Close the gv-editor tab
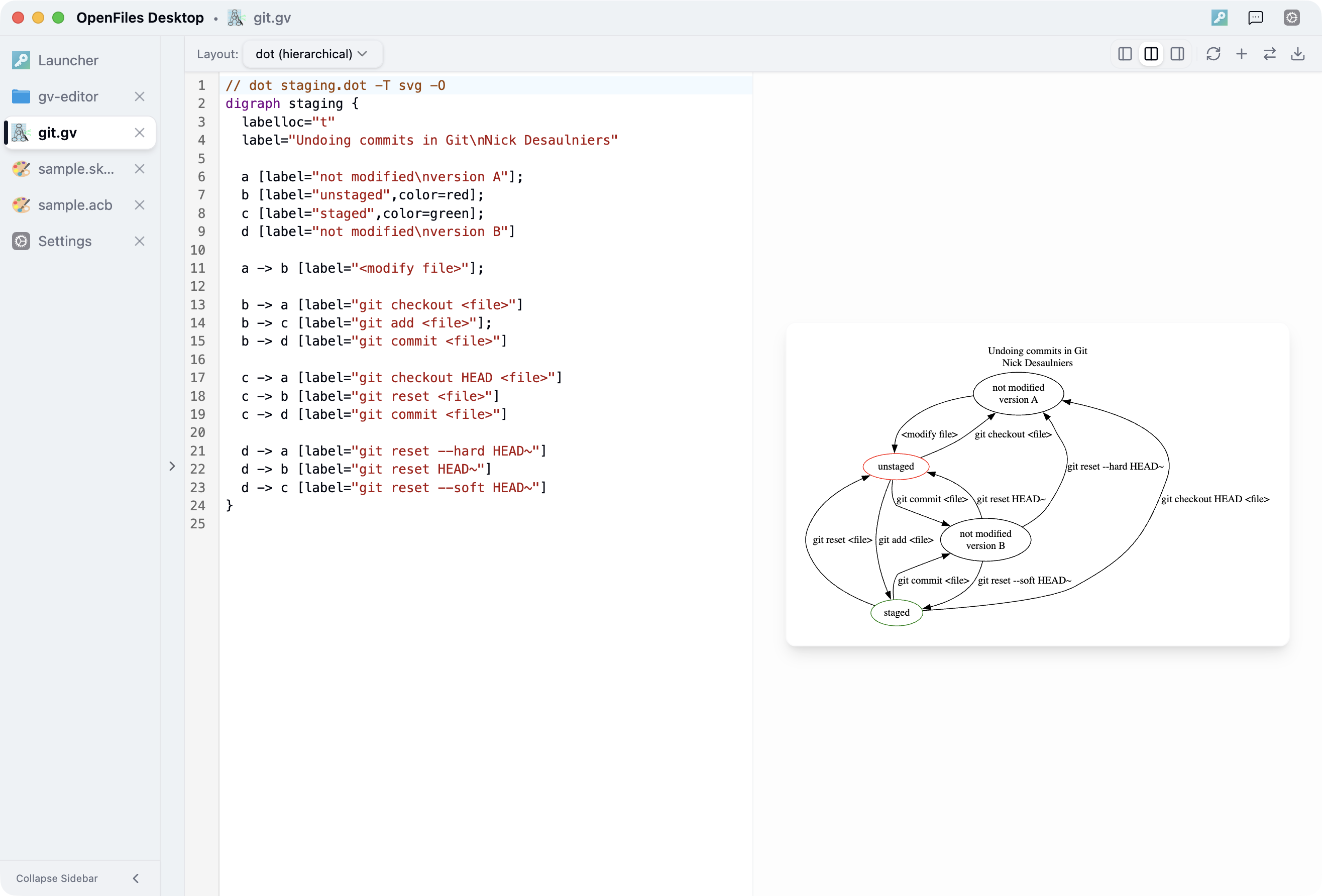The image size is (1322, 896). click(x=139, y=97)
